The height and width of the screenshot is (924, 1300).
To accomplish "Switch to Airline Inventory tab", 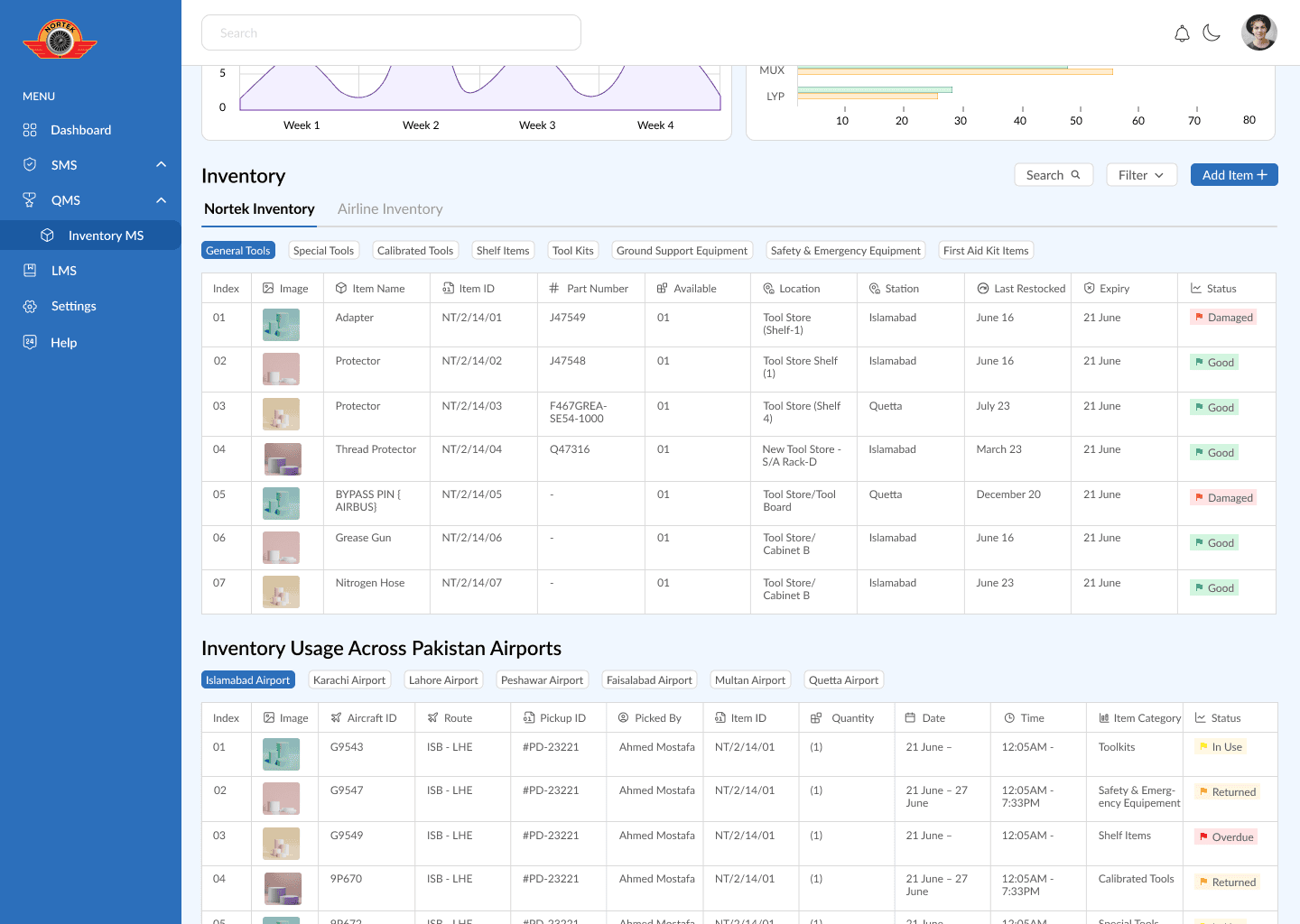I will (x=390, y=208).
